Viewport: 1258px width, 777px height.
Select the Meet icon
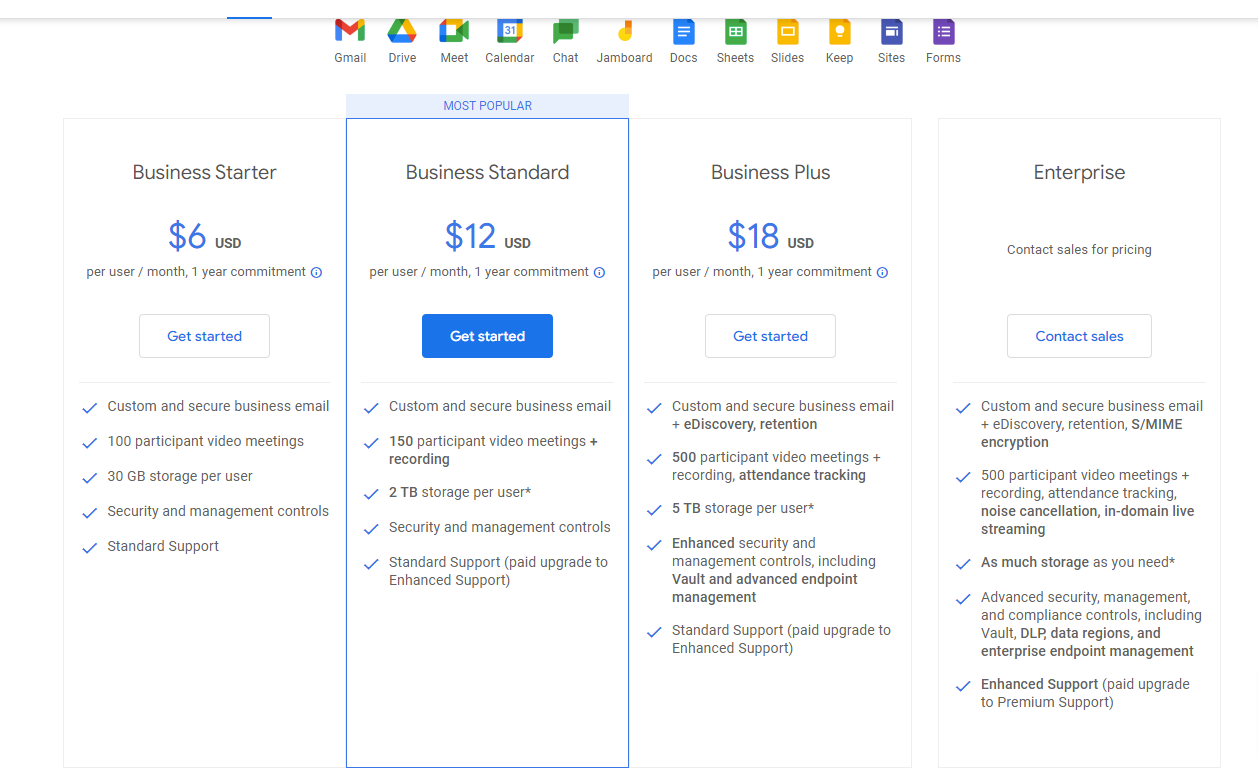453,32
